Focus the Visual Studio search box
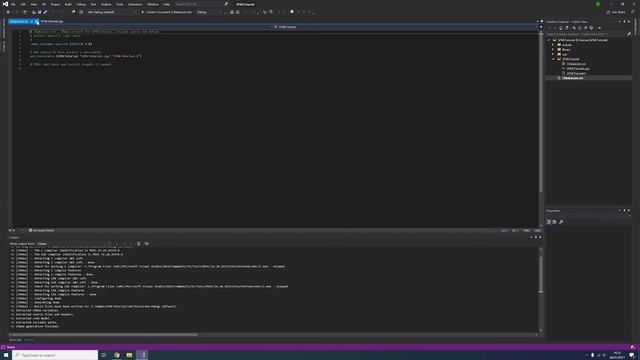The image size is (640, 360). click(202, 4)
